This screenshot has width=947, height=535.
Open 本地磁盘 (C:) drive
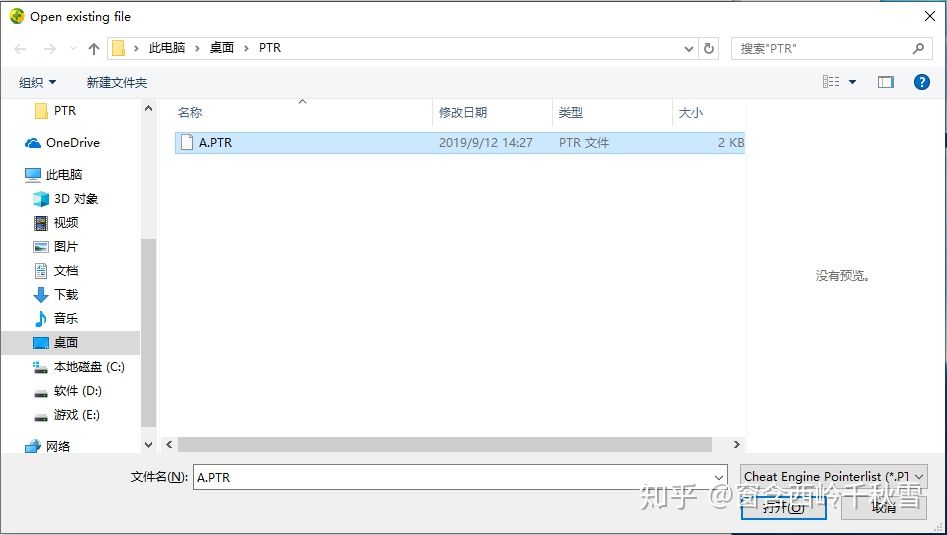pos(79,367)
